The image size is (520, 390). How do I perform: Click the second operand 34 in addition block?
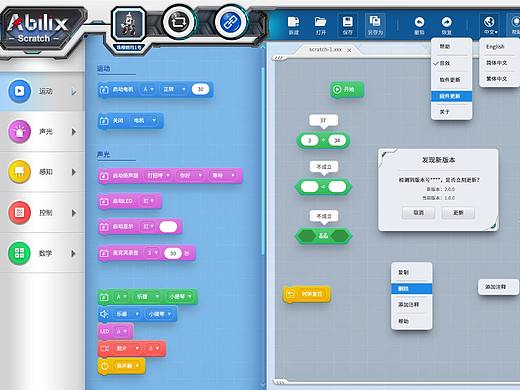point(337,141)
